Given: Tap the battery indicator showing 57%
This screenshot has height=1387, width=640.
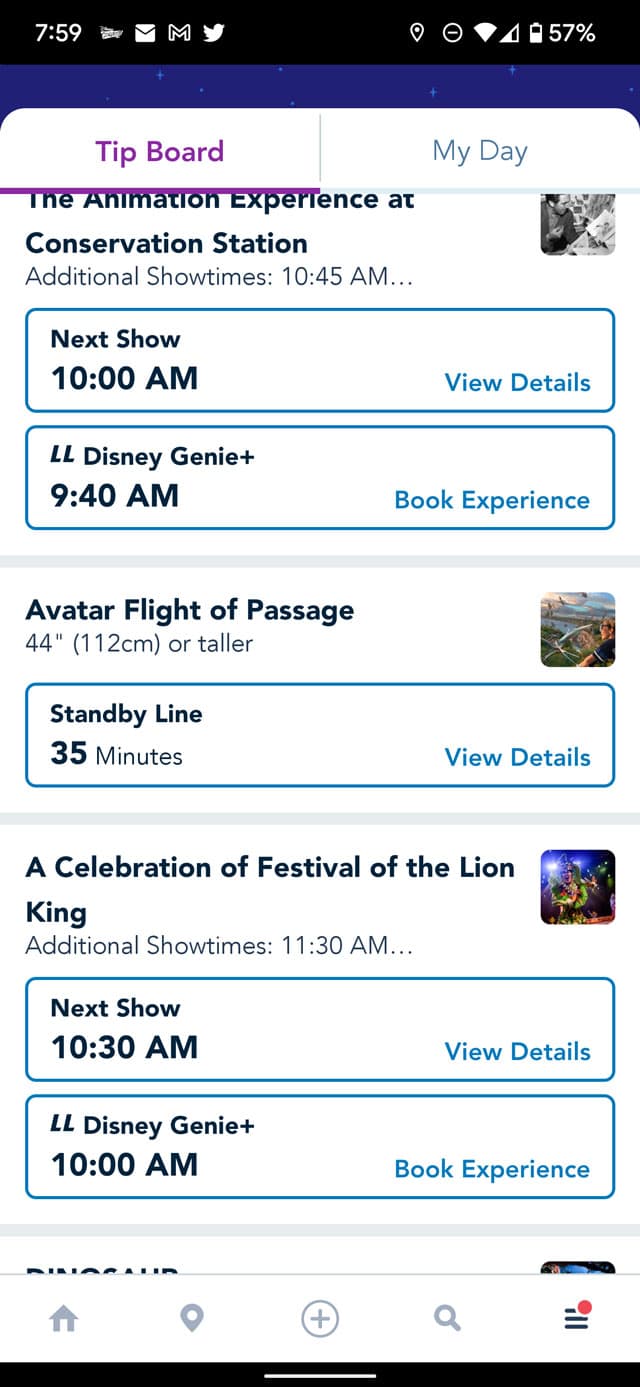Looking at the screenshot, I should click(x=563, y=33).
